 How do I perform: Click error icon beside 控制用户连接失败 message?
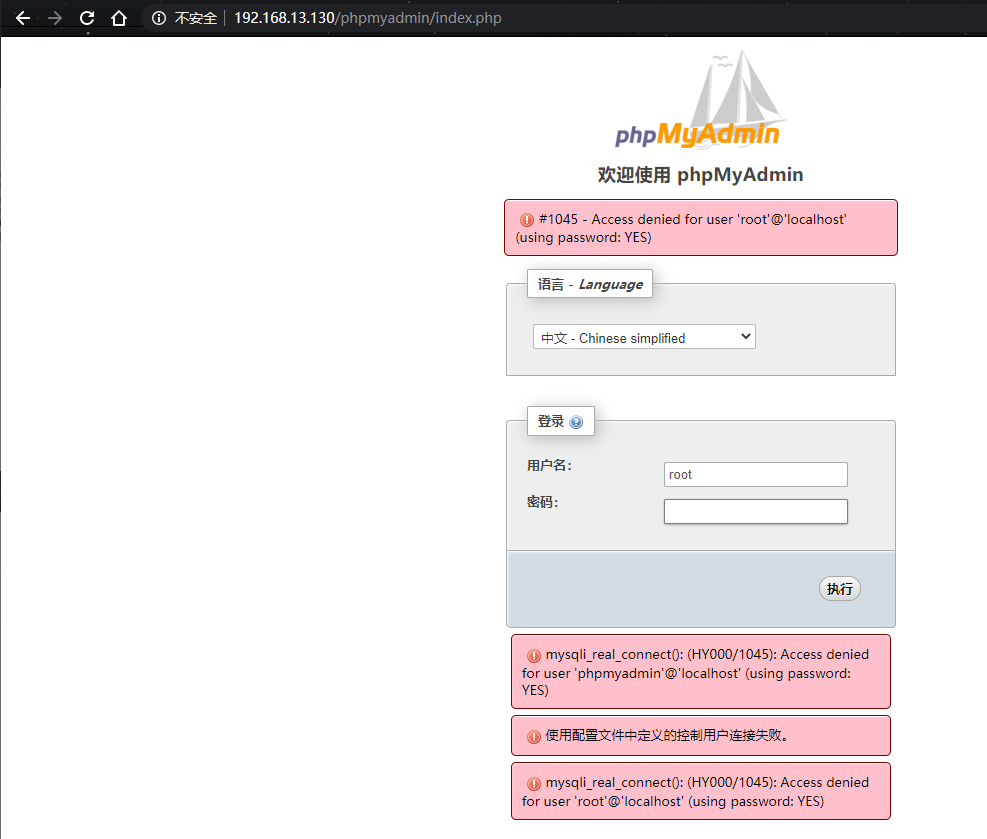click(x=534, y=736)
